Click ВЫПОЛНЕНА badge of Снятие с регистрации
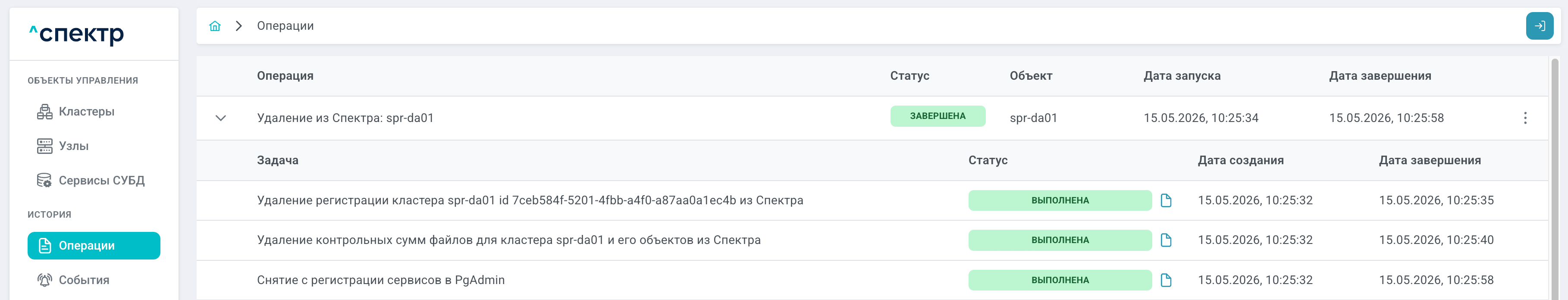1568x300 pixels. coord(1060,281)
